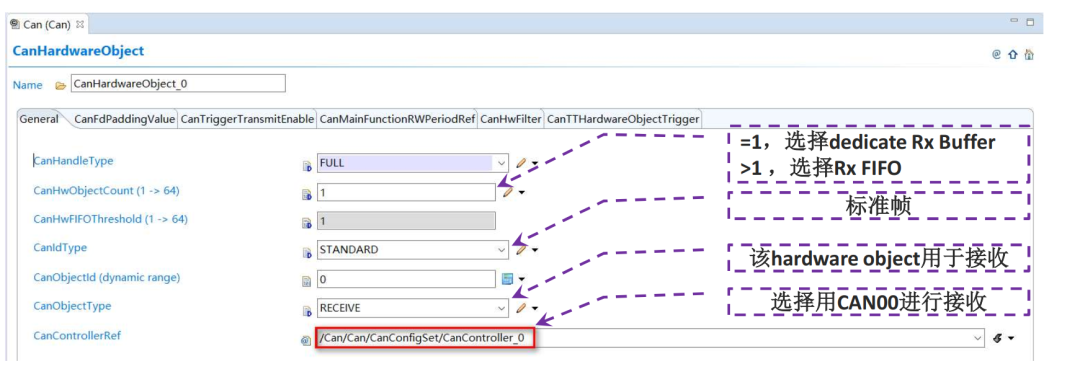Expand the CanControllerRef reference dropdown chevron
Viewport: 1080px width, 377px height.
[977, 338]
